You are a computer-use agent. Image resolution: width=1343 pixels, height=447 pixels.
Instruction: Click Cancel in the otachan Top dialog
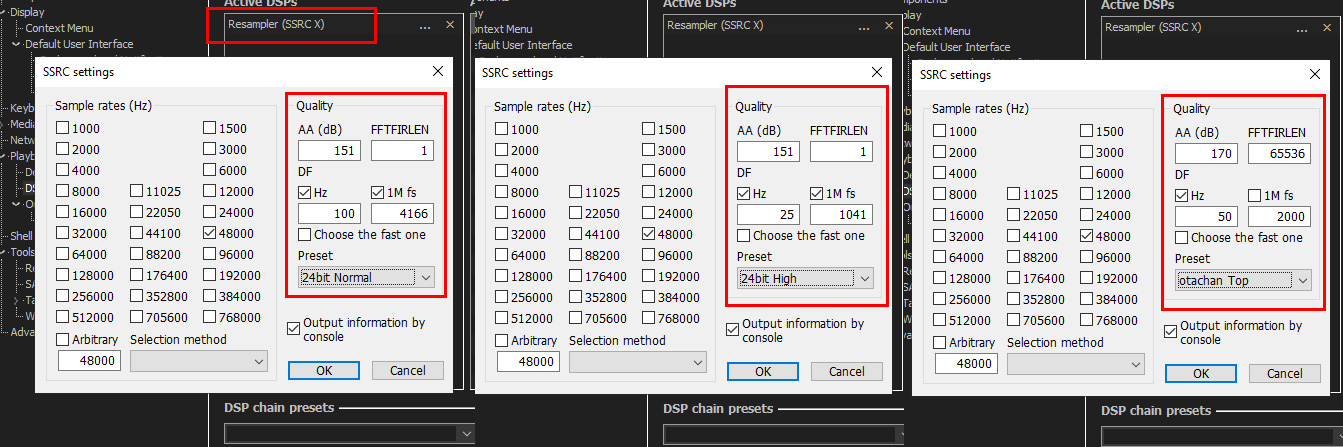point(1284,373)
